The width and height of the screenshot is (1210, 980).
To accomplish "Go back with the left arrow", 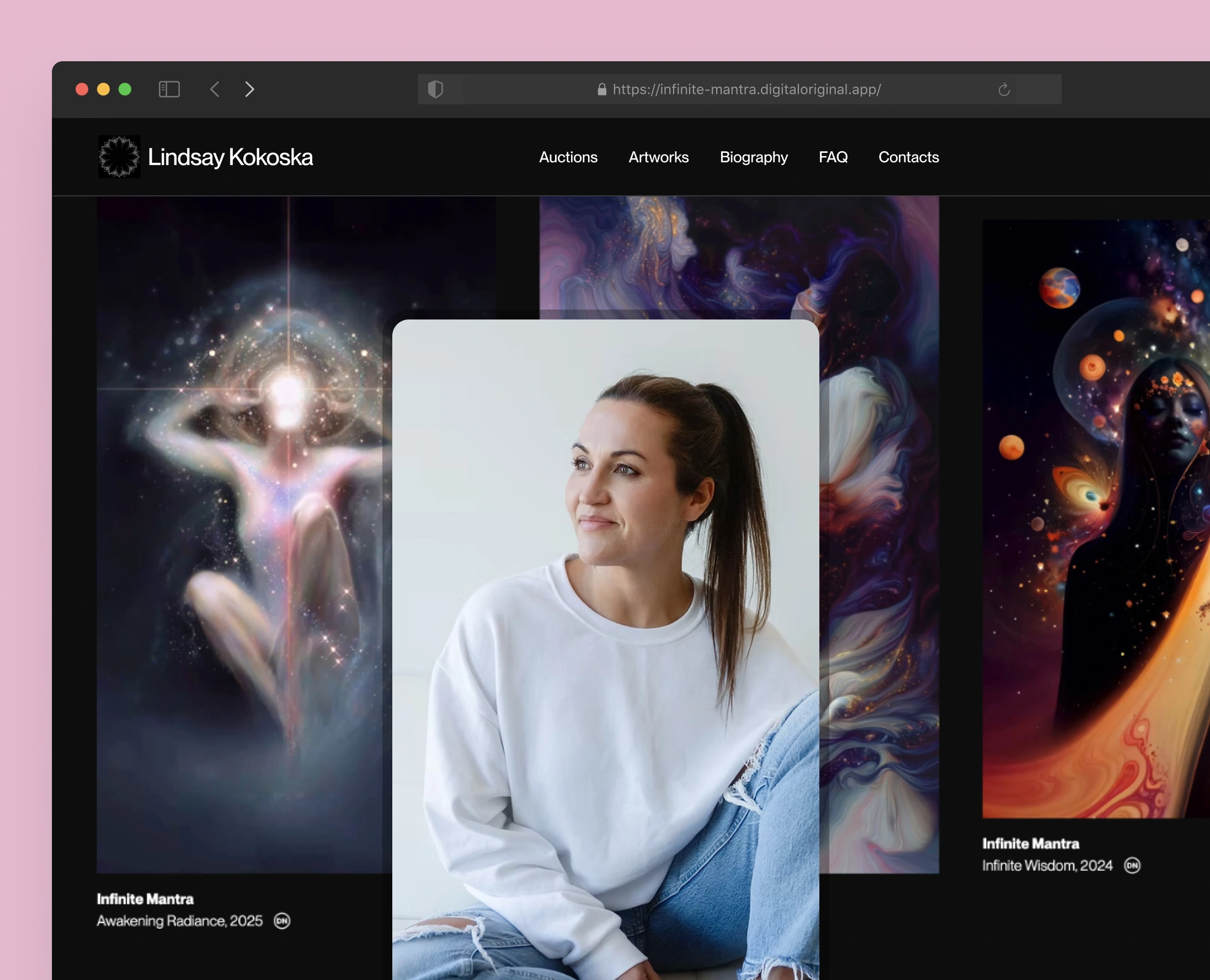I will pyautogui.click(x=215, y=89).
